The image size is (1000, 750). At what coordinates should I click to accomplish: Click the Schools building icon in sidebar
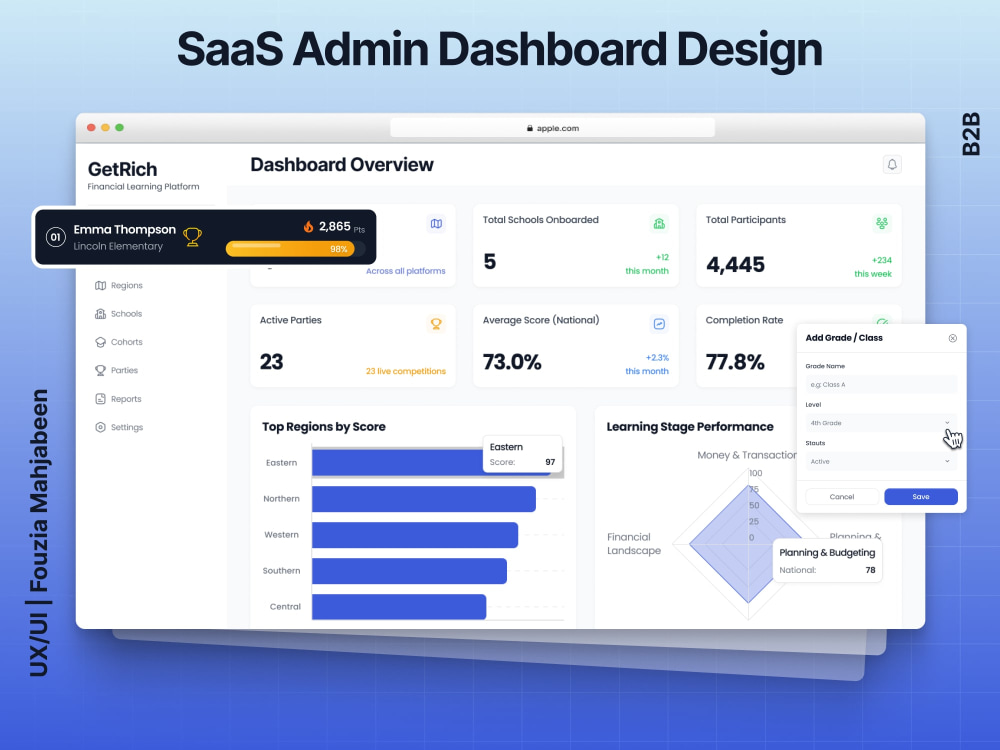point(100,314)
